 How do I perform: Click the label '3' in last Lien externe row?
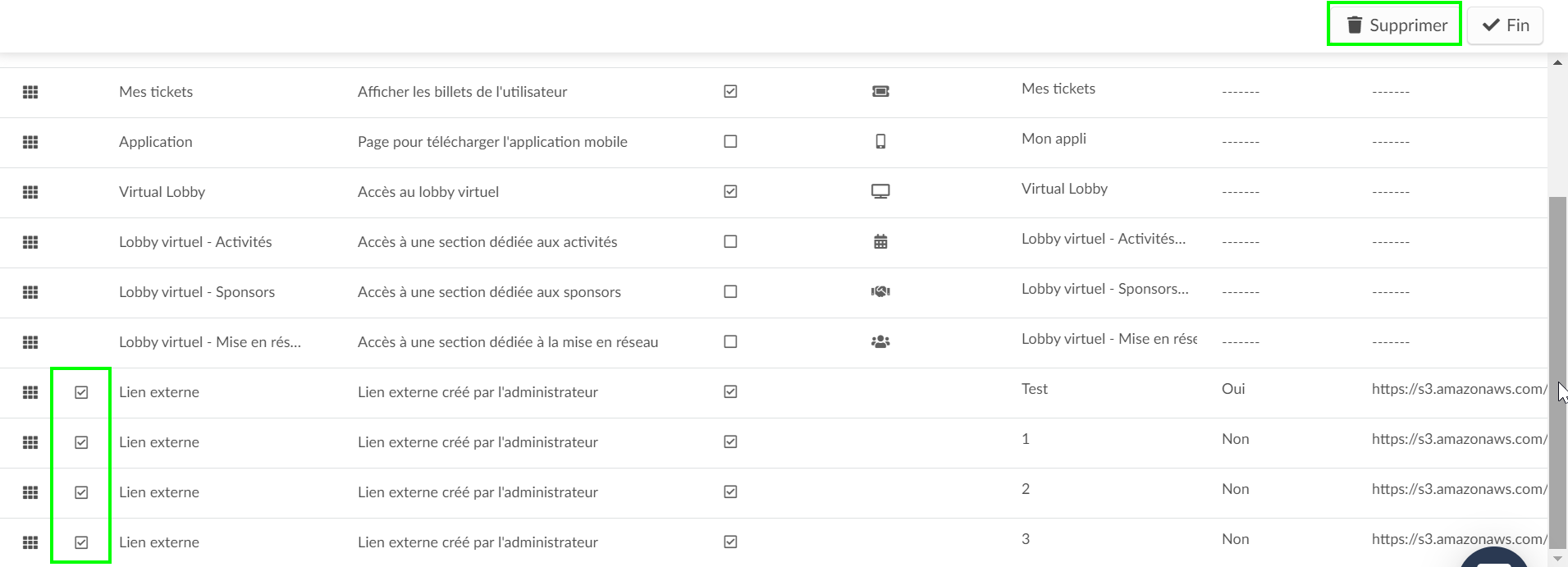[1026, 539]
